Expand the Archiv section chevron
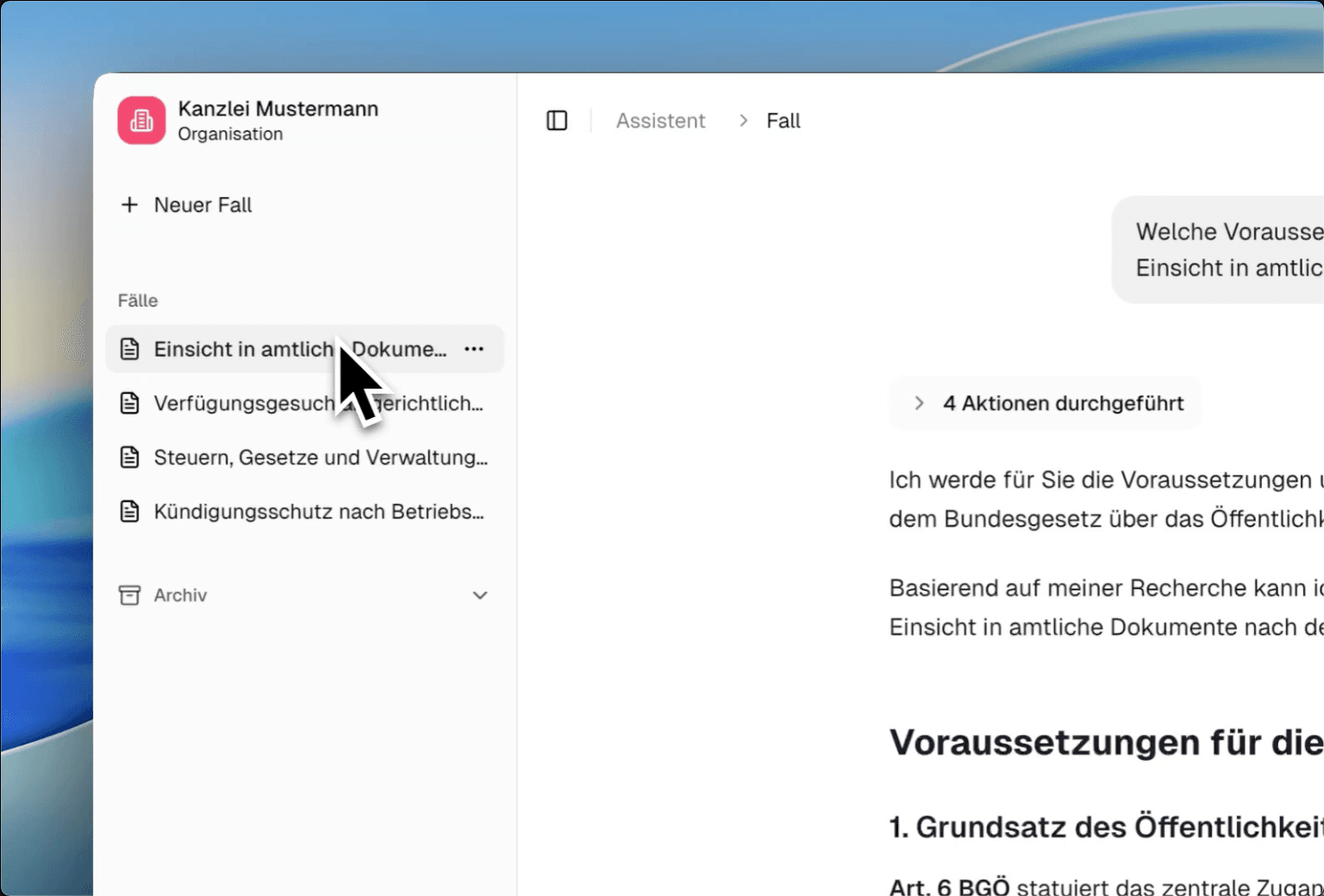1324x896 pixels. (x=480, y=594)
